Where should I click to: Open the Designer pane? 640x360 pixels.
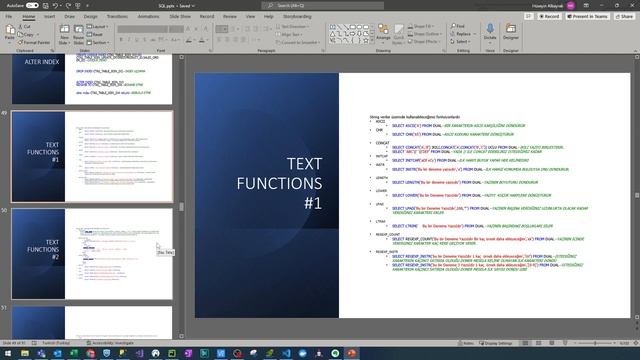click(511, 32)
